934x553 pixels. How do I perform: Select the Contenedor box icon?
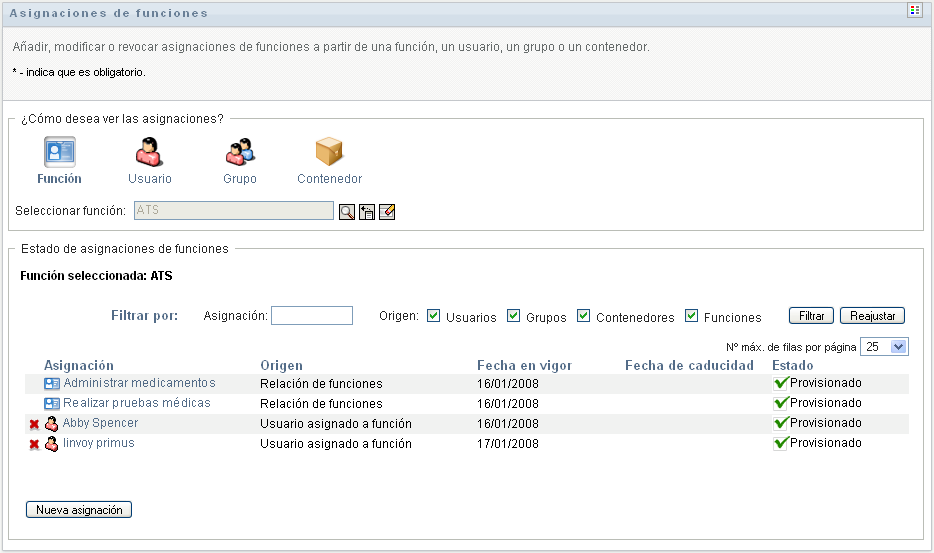(329, 151)
